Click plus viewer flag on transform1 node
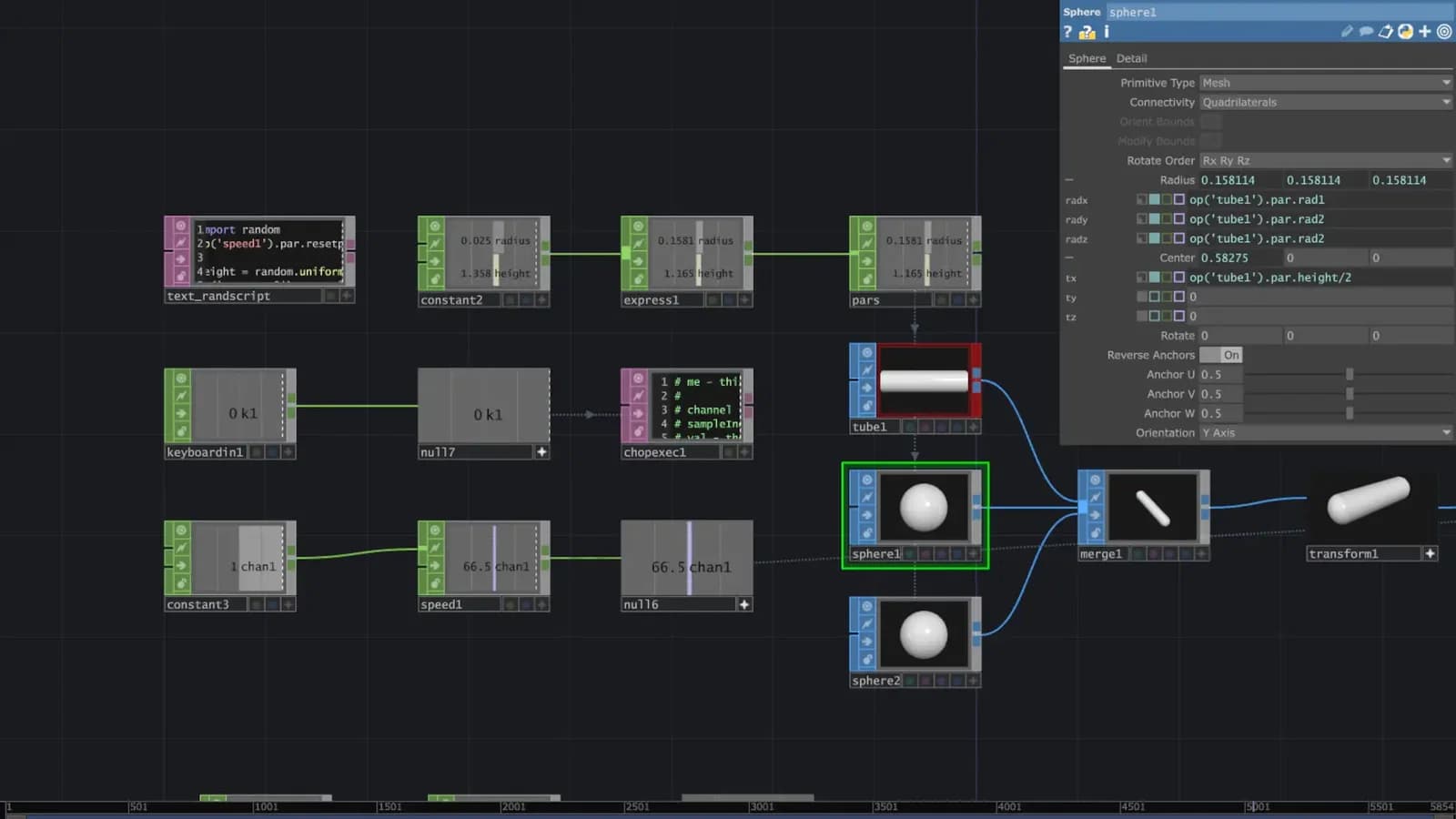This screenshot has height=819, width=1456. click(x=1430, y=553)
